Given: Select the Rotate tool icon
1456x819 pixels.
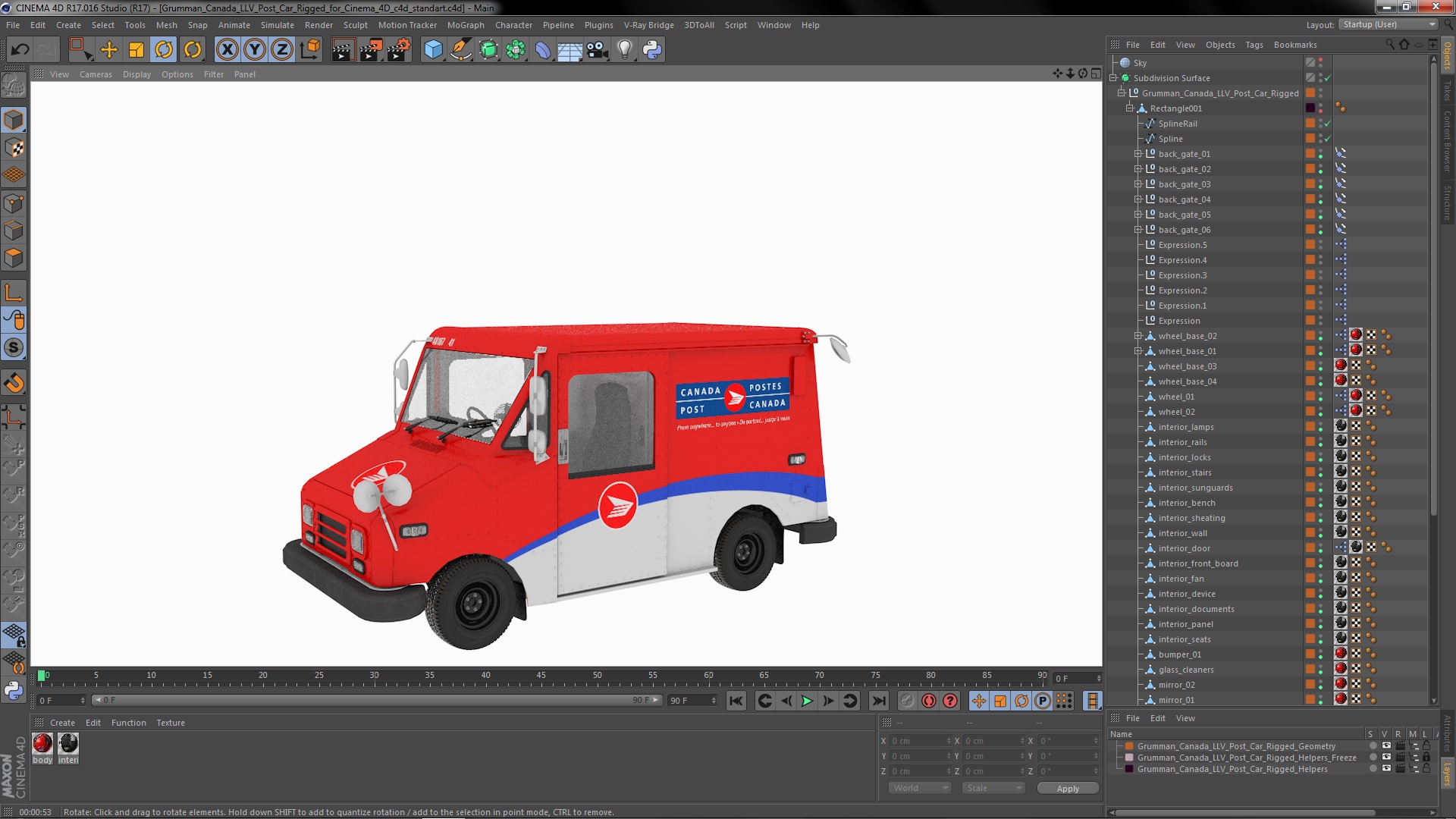Looking at the screenshot, I should tap(164, 50).
